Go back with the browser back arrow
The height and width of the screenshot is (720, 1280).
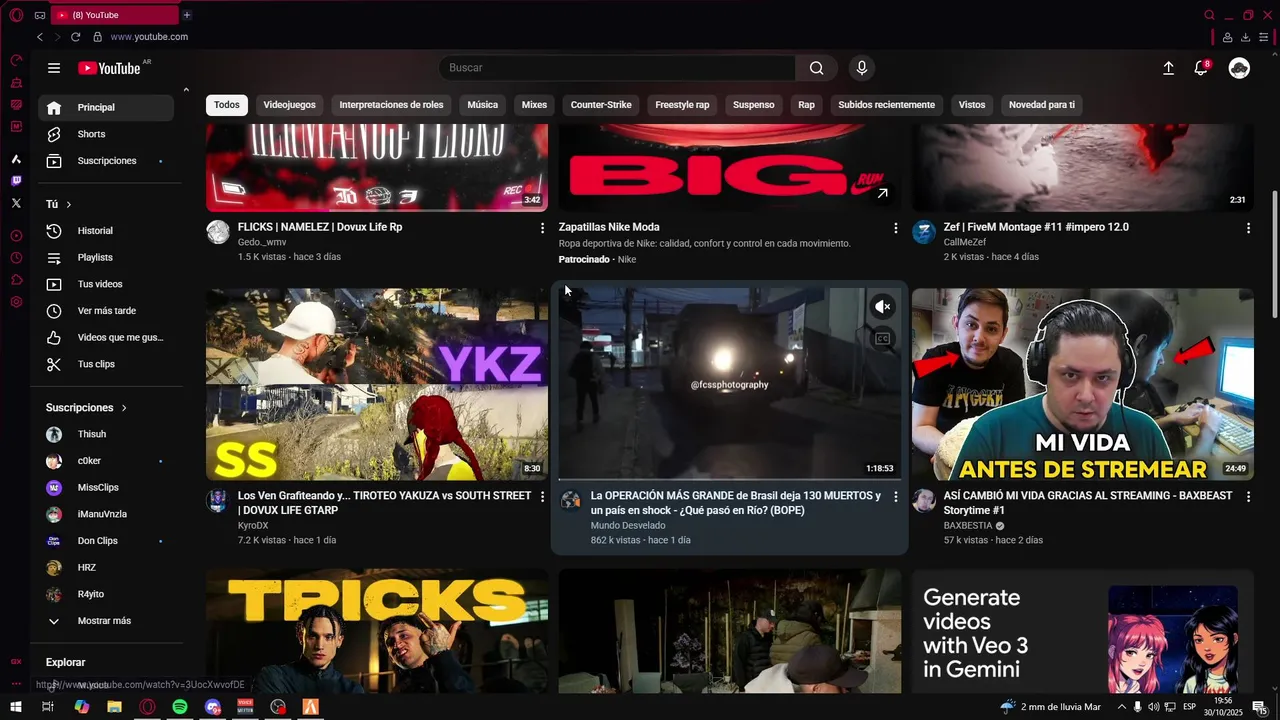click(x=39, y=37)
